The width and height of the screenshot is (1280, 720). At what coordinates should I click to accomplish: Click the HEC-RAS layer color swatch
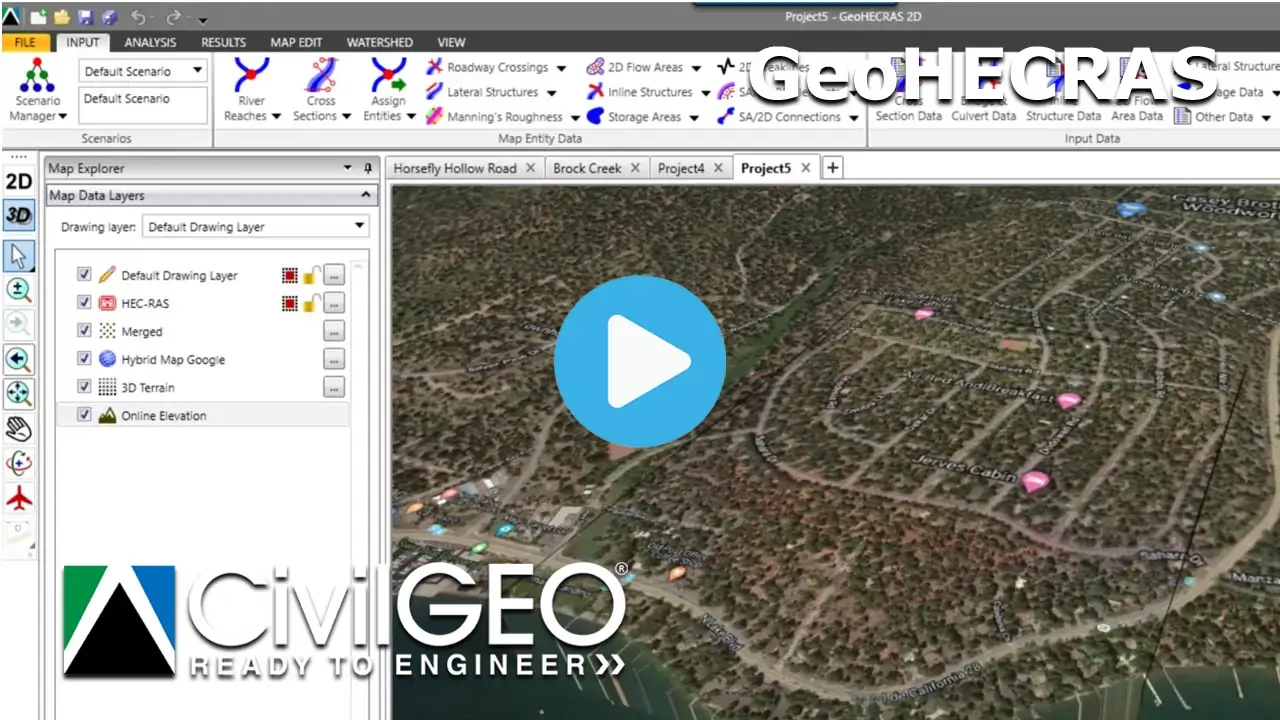tap(290, 303)
